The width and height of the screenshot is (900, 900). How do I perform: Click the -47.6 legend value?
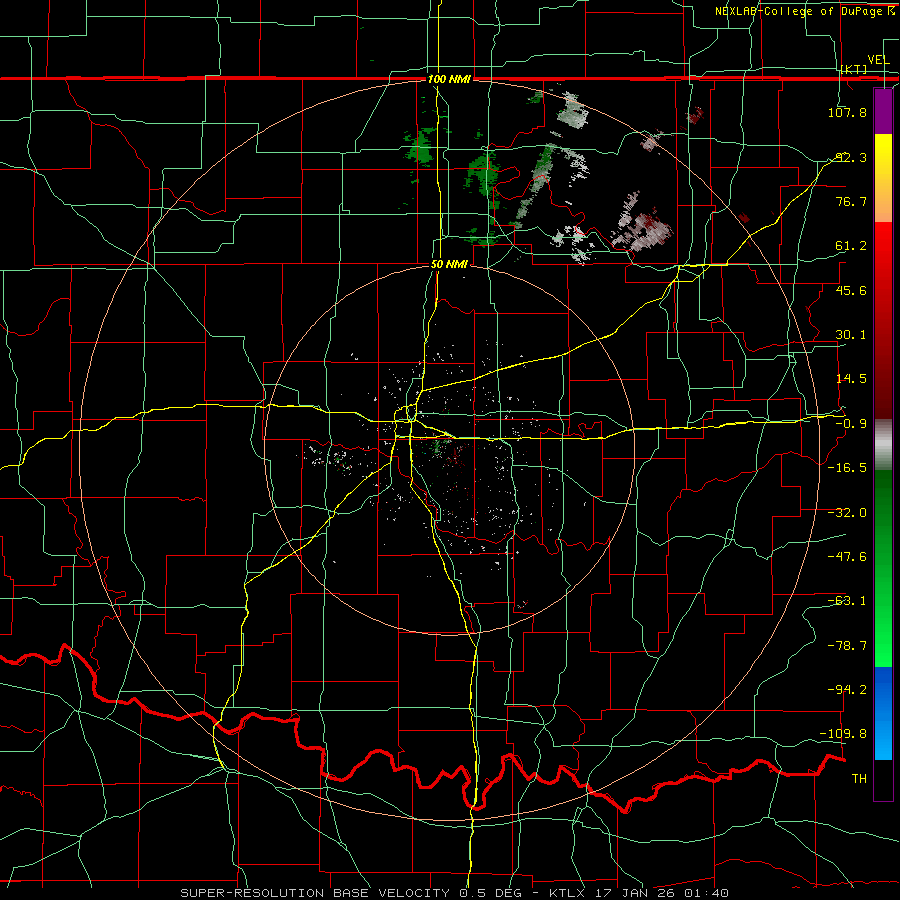[847, 557]
